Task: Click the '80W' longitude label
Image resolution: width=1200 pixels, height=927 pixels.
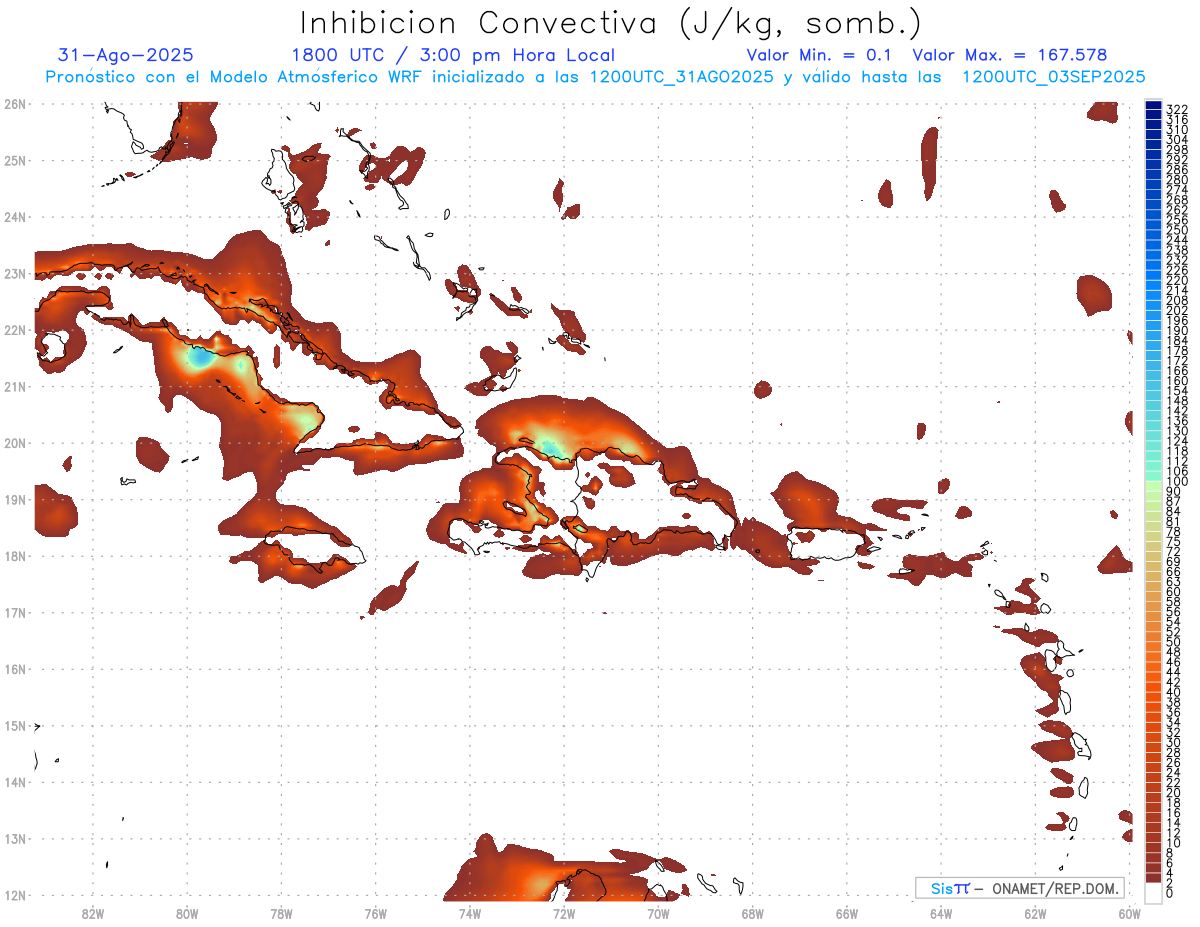Action: coord(186,913)
